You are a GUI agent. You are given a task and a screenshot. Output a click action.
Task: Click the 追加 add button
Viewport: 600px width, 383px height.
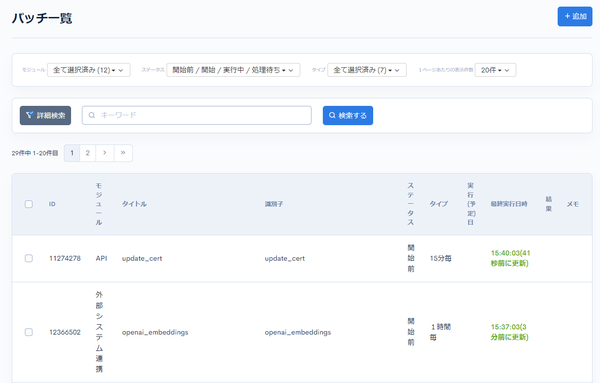(x=575, y=16)
